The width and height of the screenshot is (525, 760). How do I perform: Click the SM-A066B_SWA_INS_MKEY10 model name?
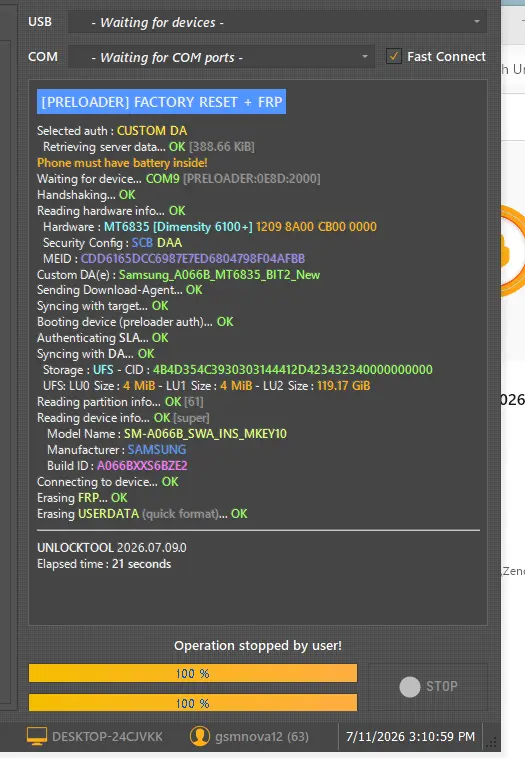(206, 434)
